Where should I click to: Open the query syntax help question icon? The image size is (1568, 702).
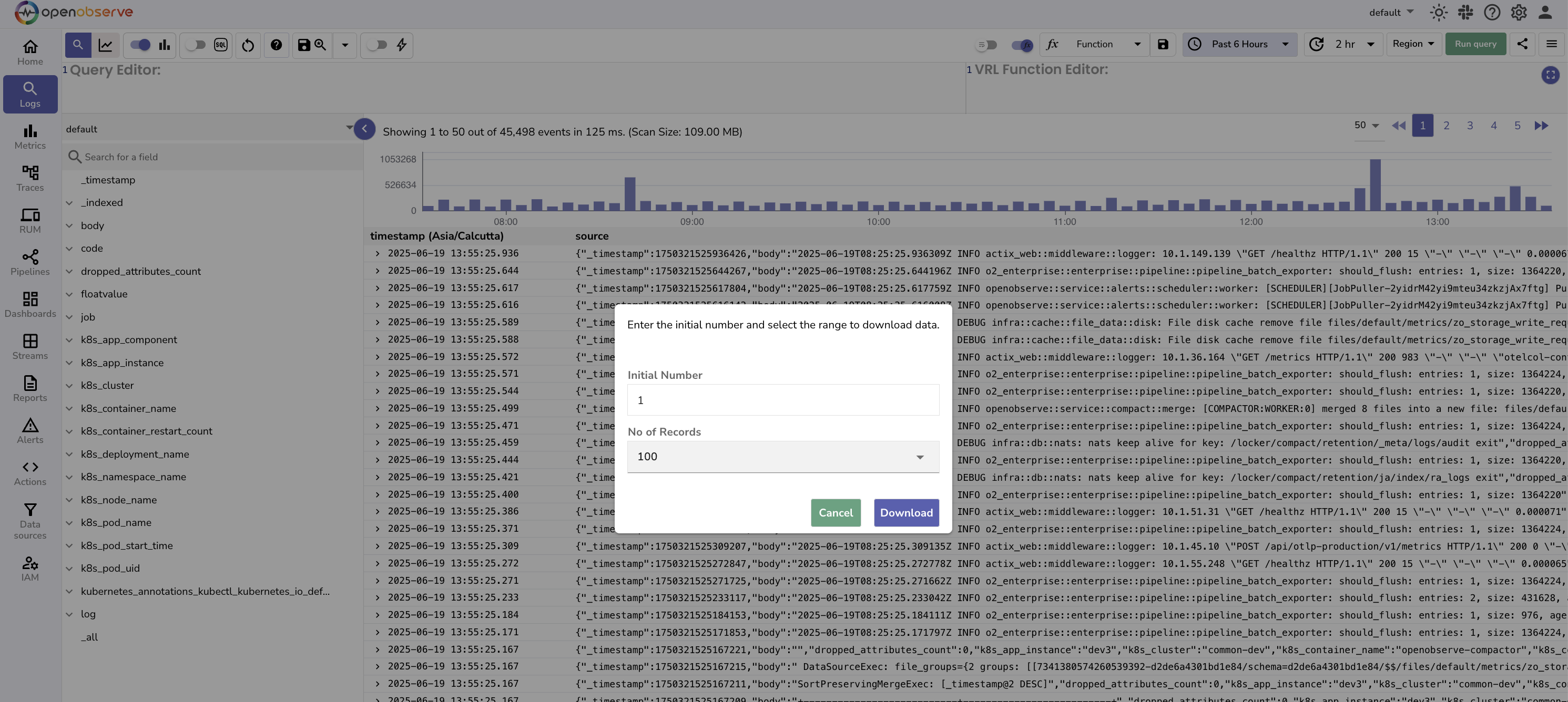(x=276, y=45)
